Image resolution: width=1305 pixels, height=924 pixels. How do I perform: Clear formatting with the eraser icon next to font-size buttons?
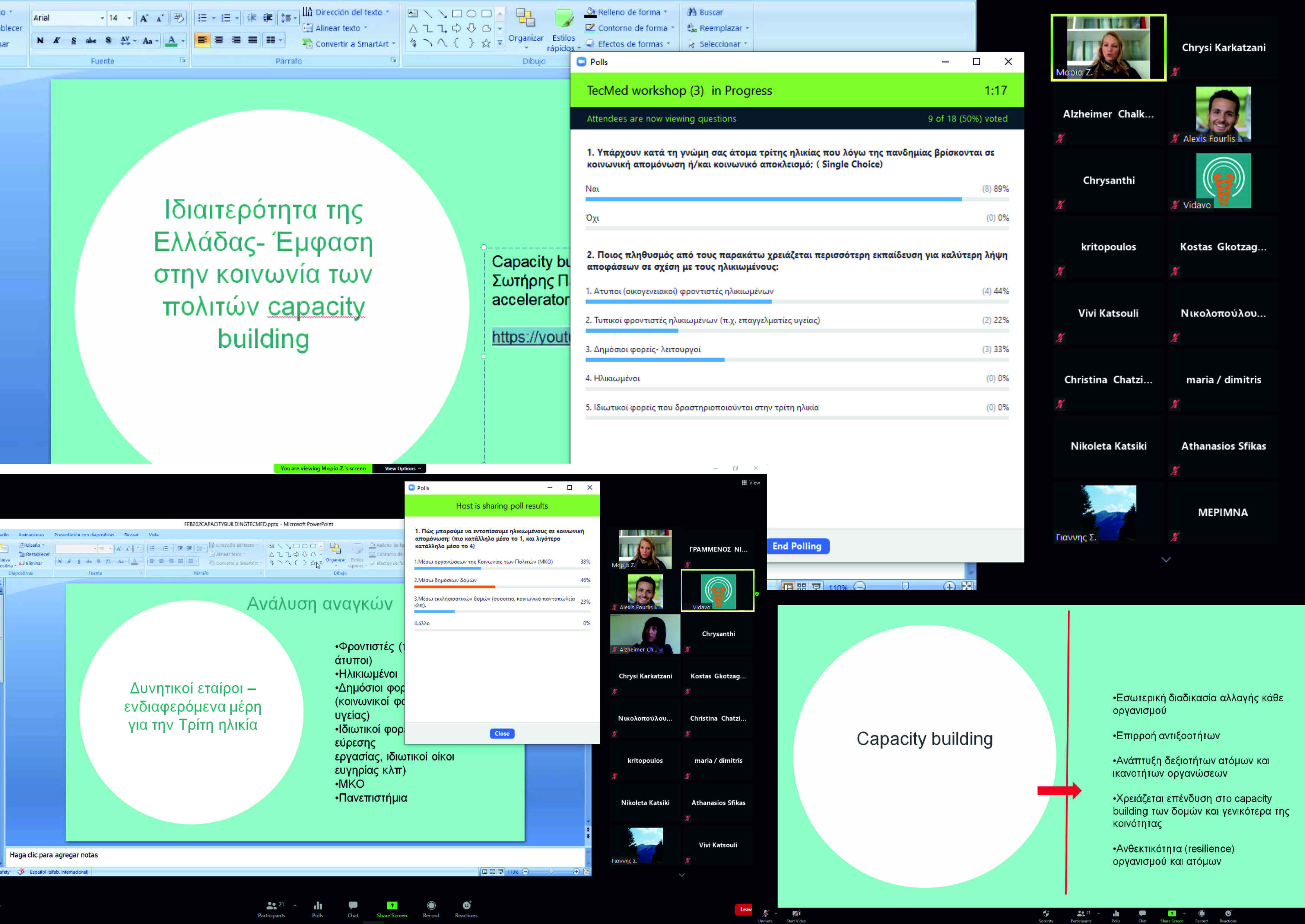(178, 18)
